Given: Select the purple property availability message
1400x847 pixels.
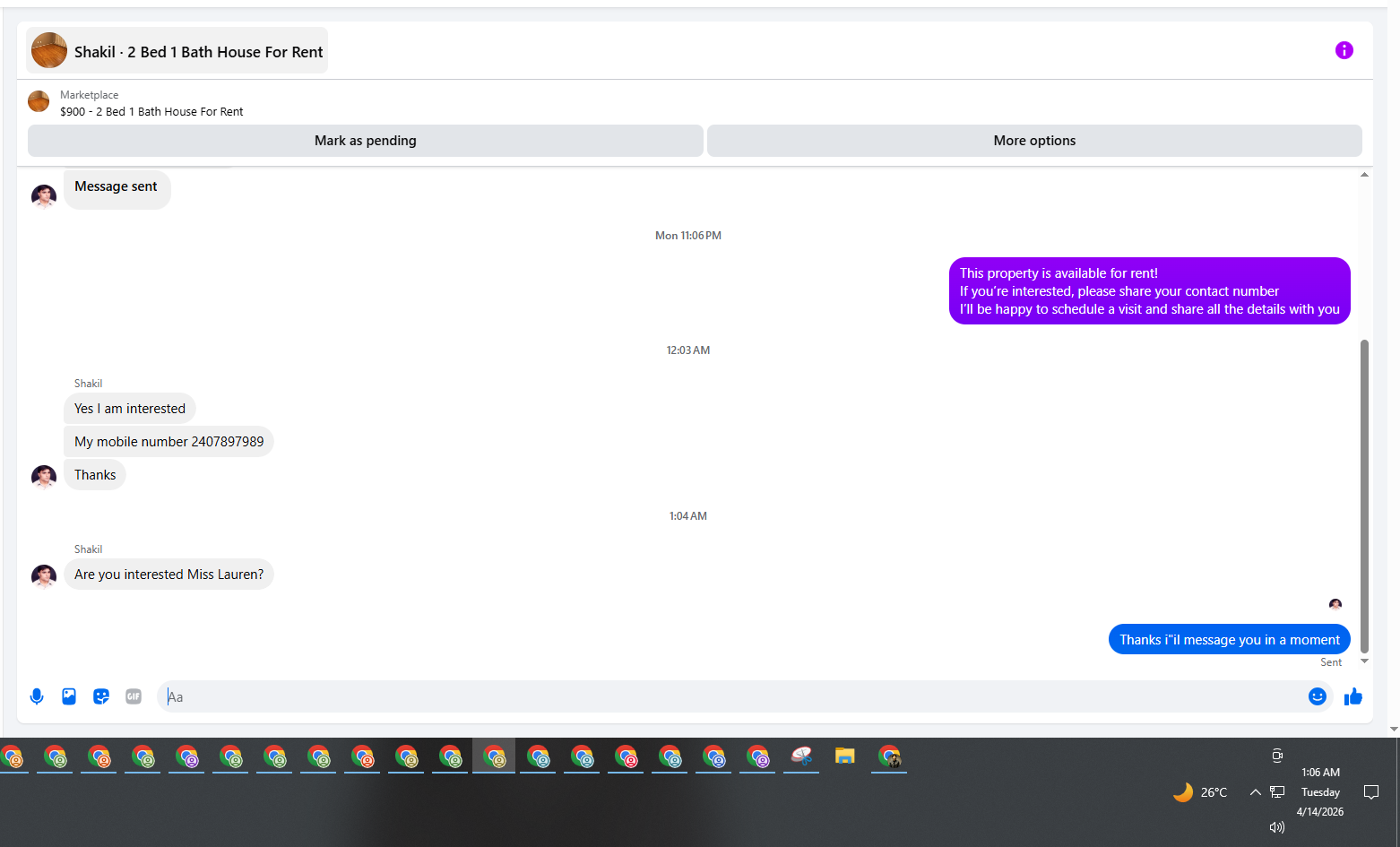Looking at the screenshot, I should pos(1149,291).
